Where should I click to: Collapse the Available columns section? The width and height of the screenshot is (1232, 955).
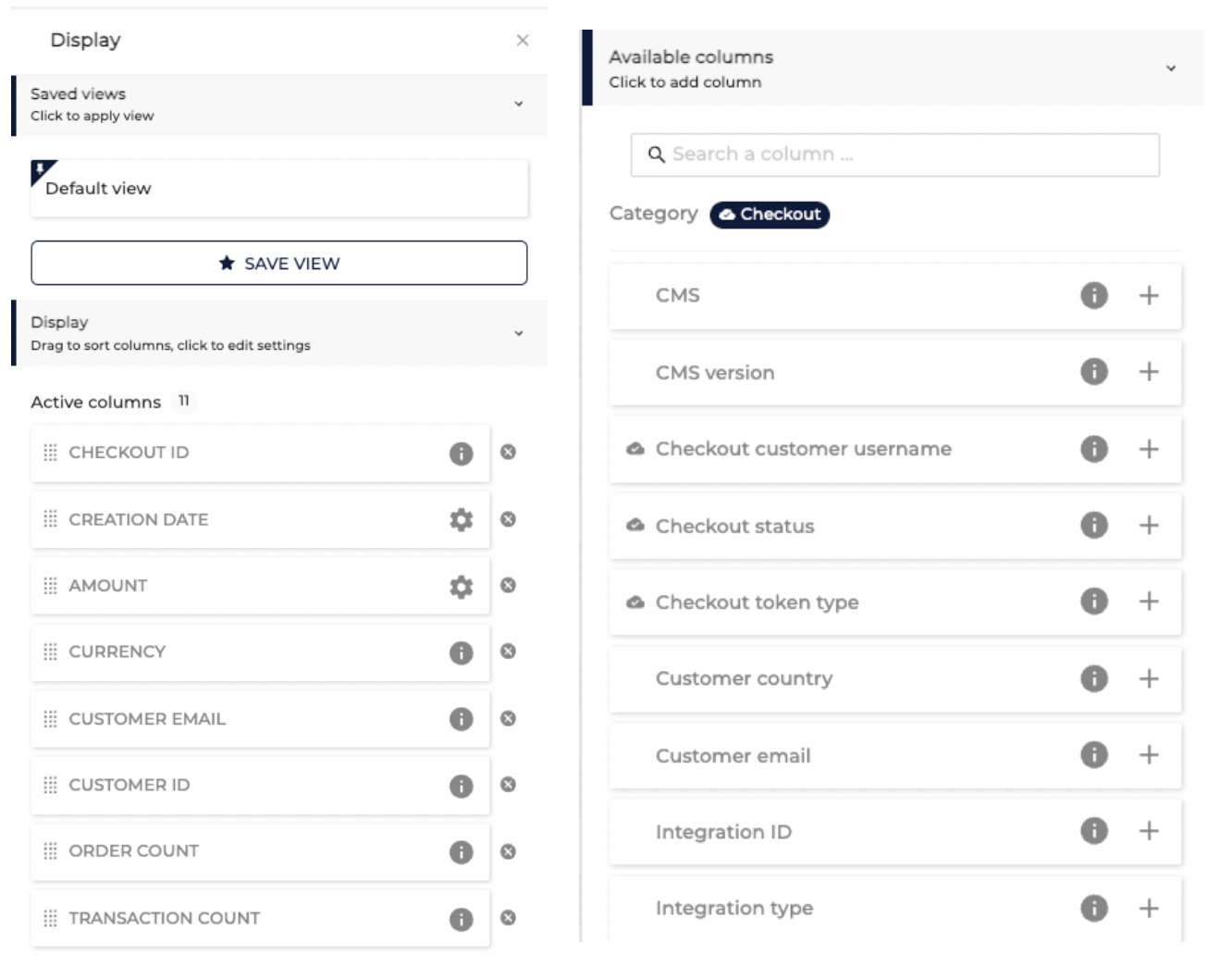pos(1171,68)
